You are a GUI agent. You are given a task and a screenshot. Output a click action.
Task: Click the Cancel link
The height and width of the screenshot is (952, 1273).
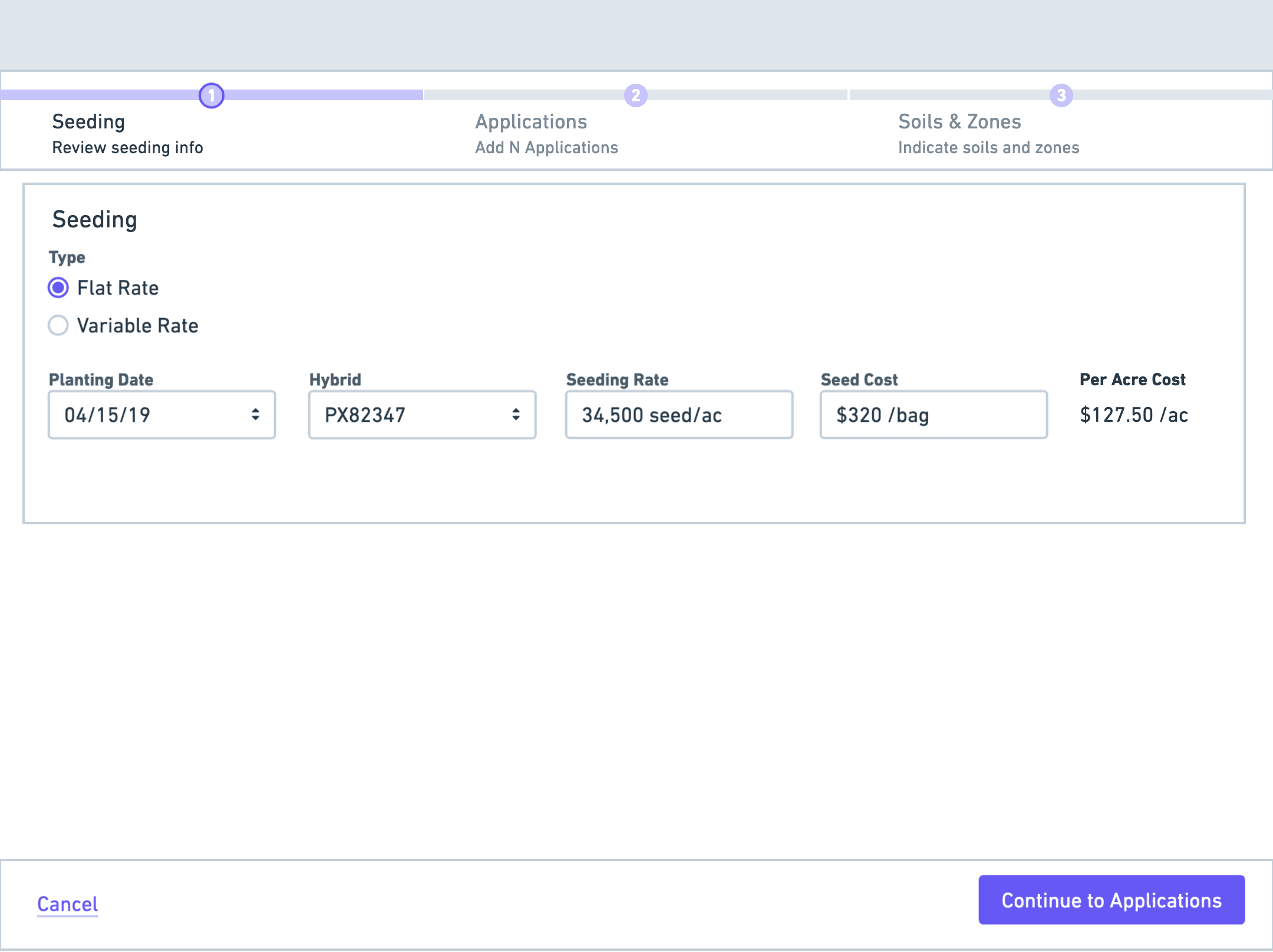pyautogui.click(x=67, y=904)
